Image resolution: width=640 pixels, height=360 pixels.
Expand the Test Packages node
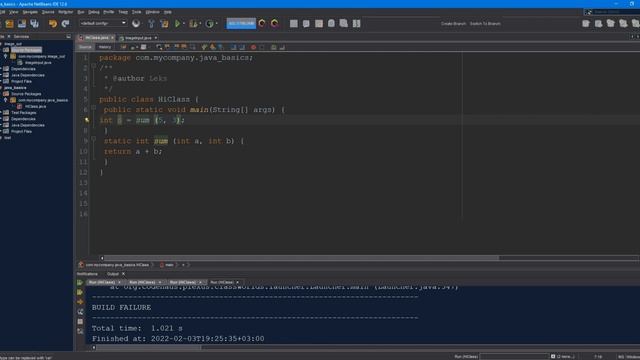(x=1, y=112)
